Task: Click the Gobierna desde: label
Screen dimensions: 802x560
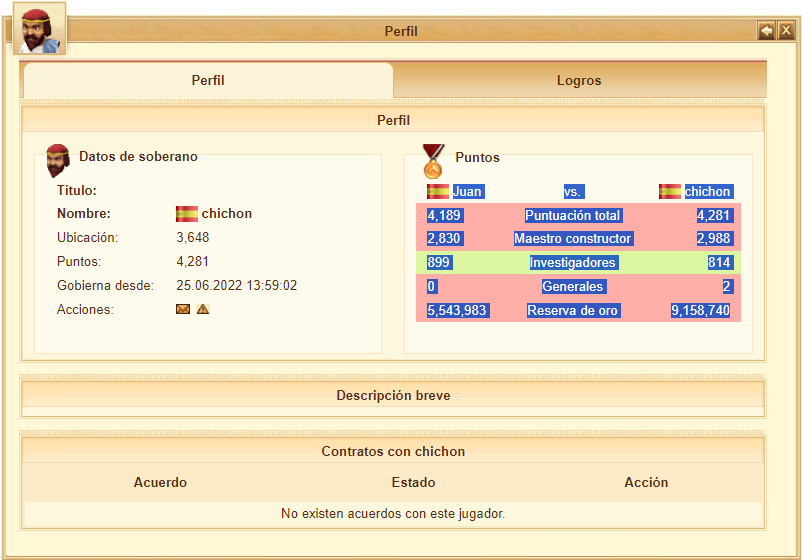Action: [x=105, y=285]
